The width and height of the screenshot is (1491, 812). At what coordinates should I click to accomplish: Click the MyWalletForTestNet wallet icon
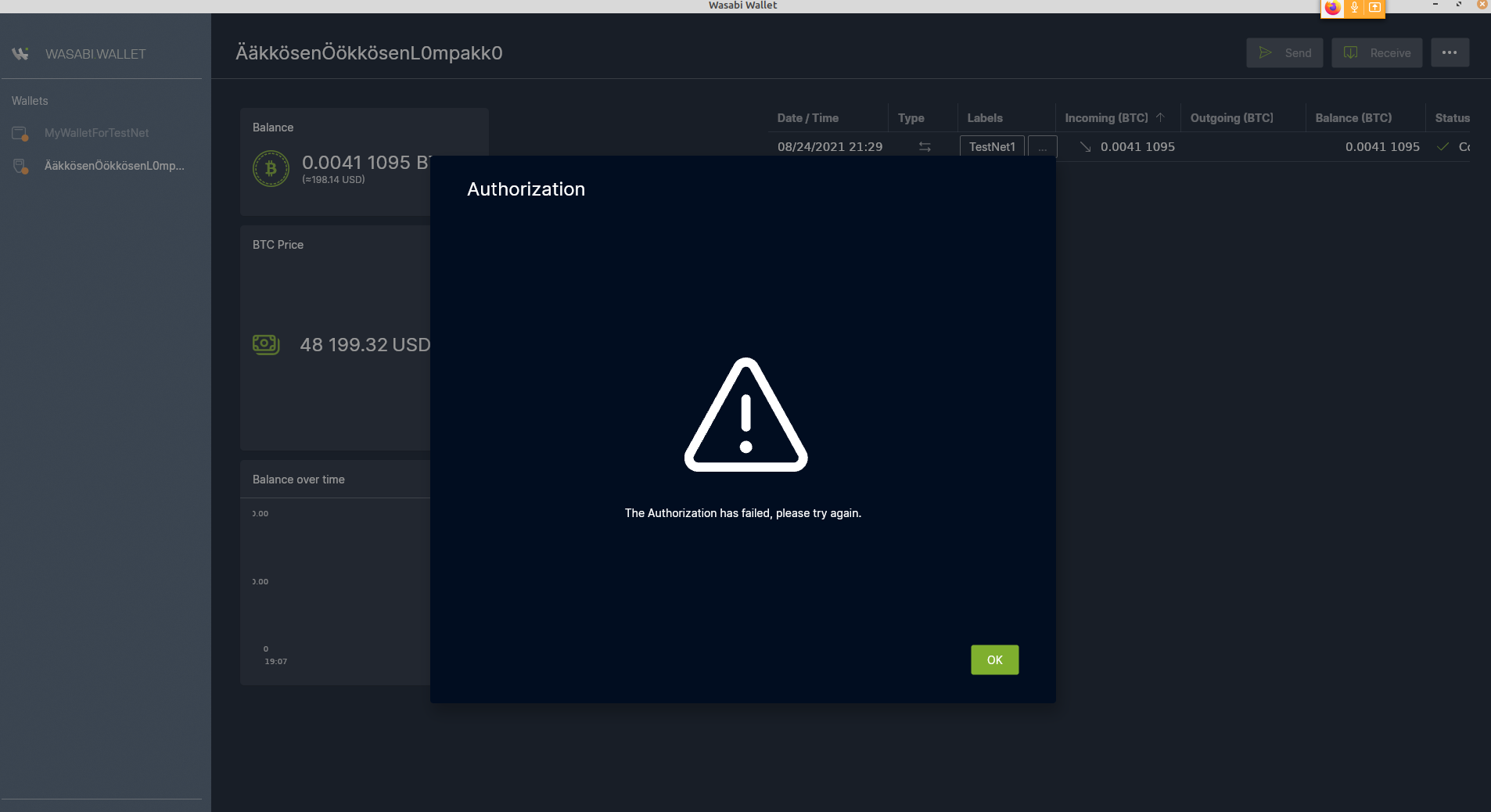[x=20, y=134]
